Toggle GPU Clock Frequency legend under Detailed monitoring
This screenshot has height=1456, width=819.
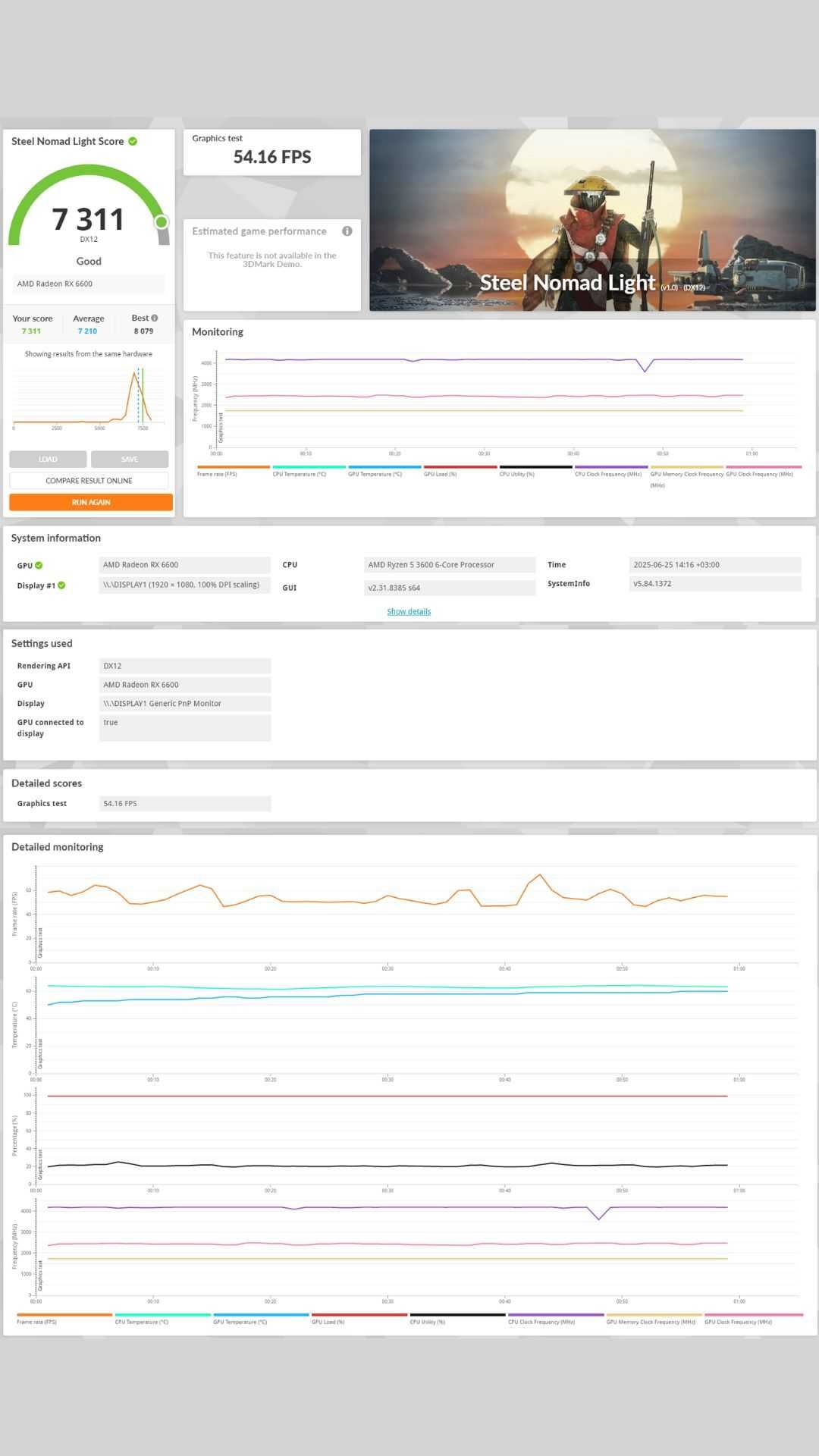click(753, 1319)
